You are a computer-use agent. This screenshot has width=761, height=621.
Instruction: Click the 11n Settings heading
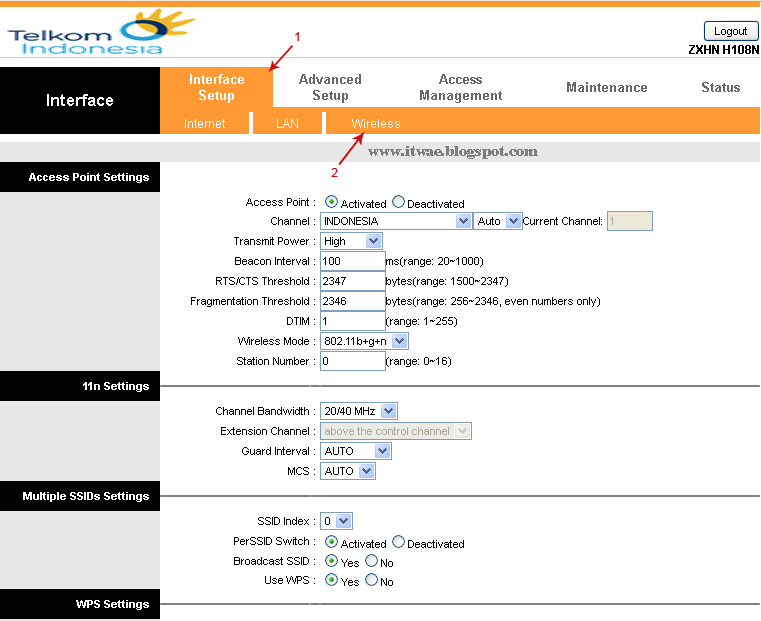[116, 386]
